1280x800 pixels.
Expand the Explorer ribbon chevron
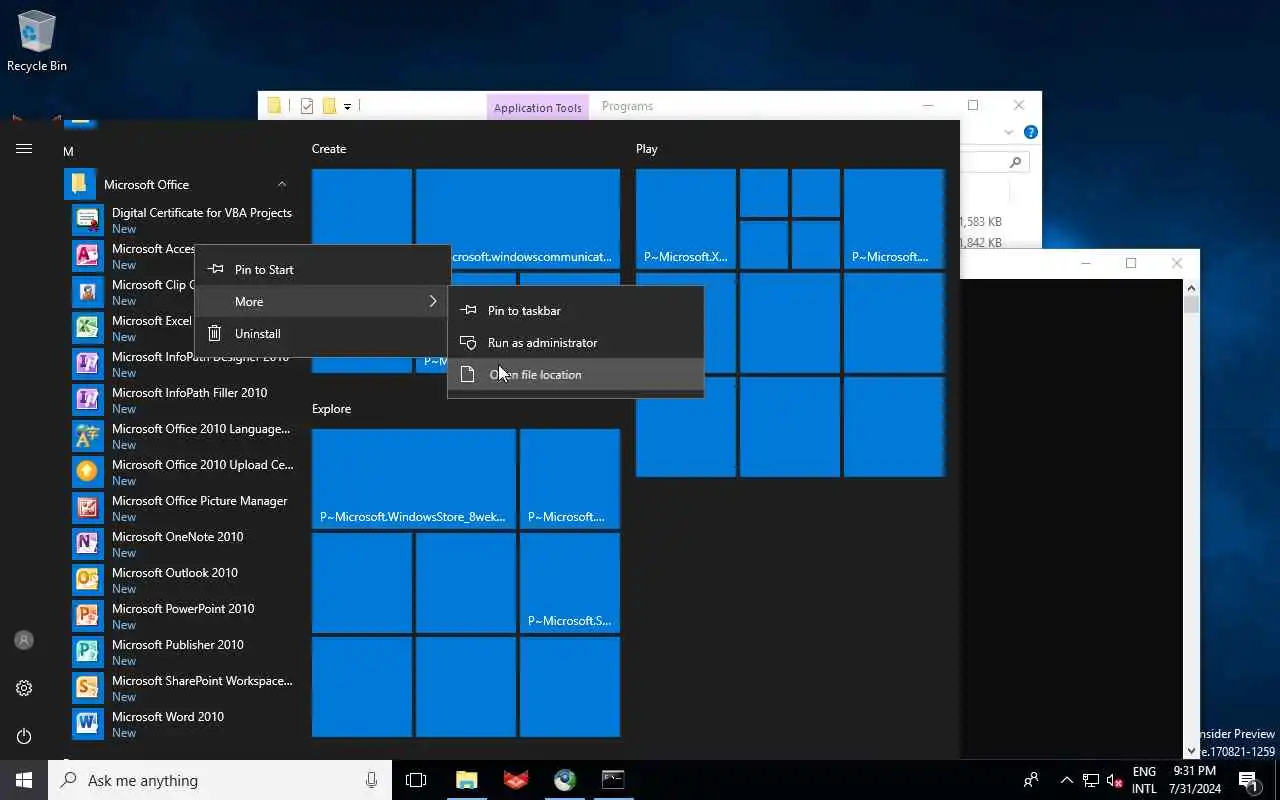[1009, 132]
